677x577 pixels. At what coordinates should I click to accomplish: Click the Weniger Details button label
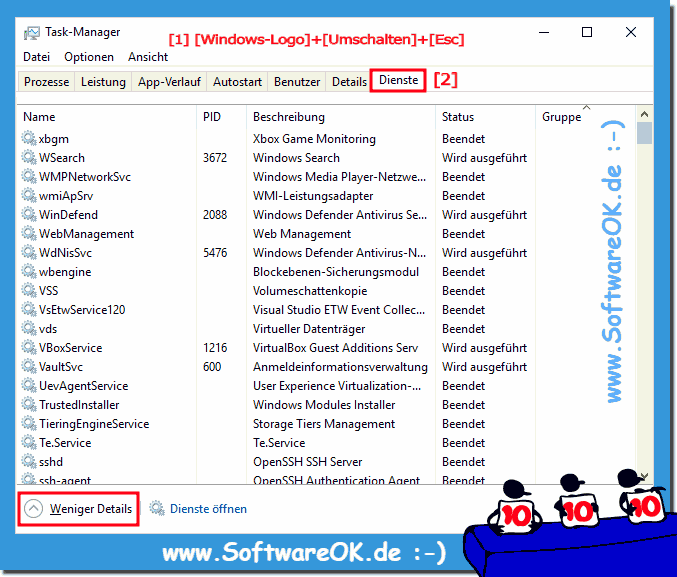point(91,509)
